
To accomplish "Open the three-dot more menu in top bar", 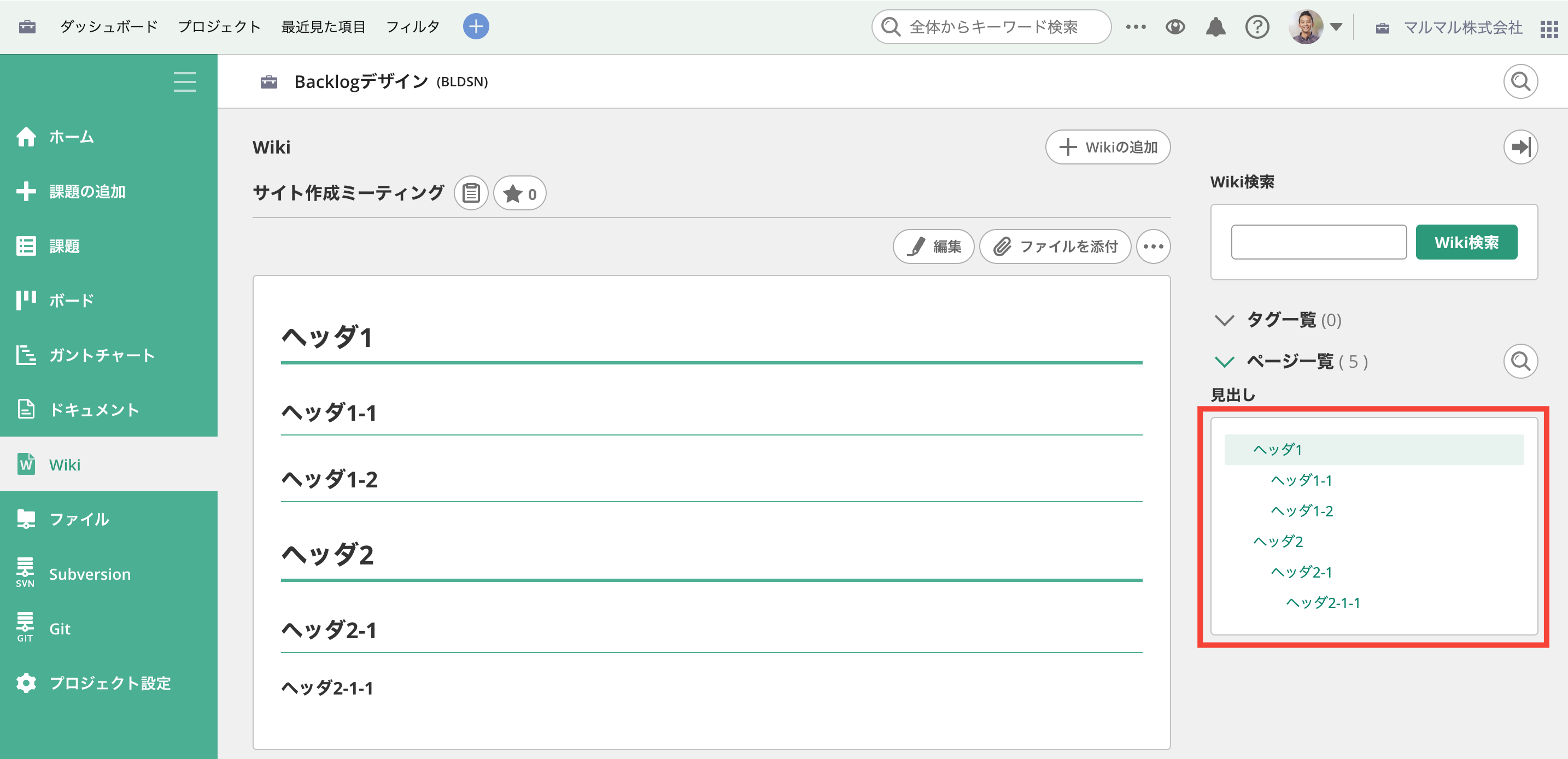I will 1136,27.
